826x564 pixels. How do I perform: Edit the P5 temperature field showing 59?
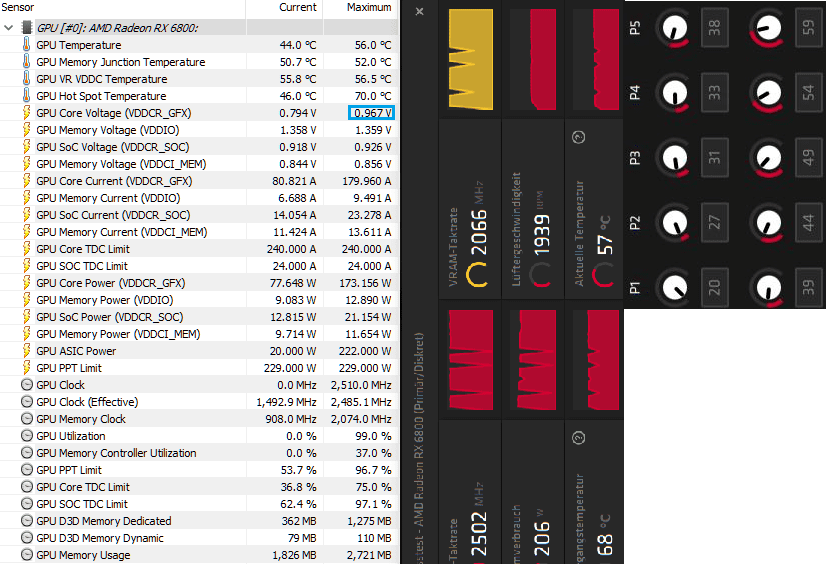(809, 27)
